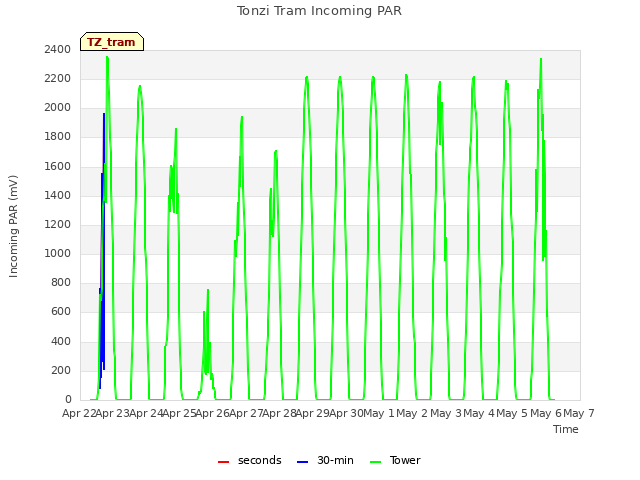Image resolution: width=640 pixels, height=480 pixels.
Task: Click the May 7 date tick label
Action: click(579, 413)
